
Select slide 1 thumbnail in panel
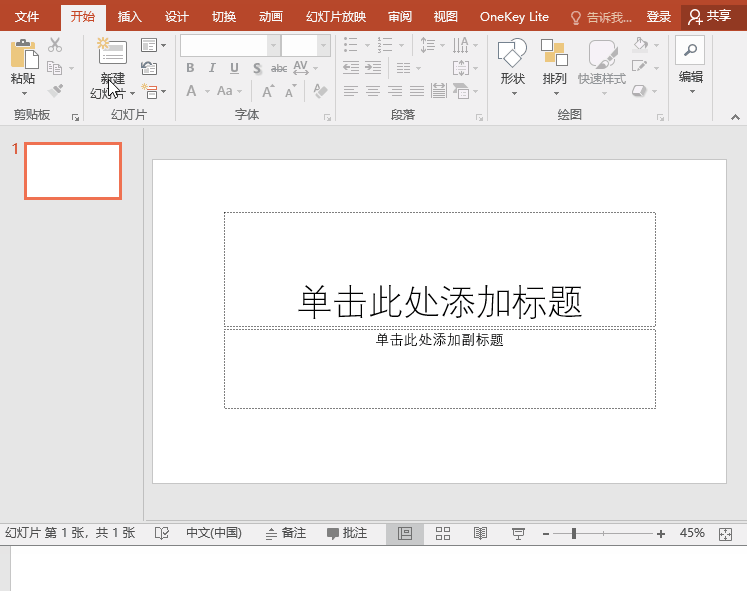(73, 171)
